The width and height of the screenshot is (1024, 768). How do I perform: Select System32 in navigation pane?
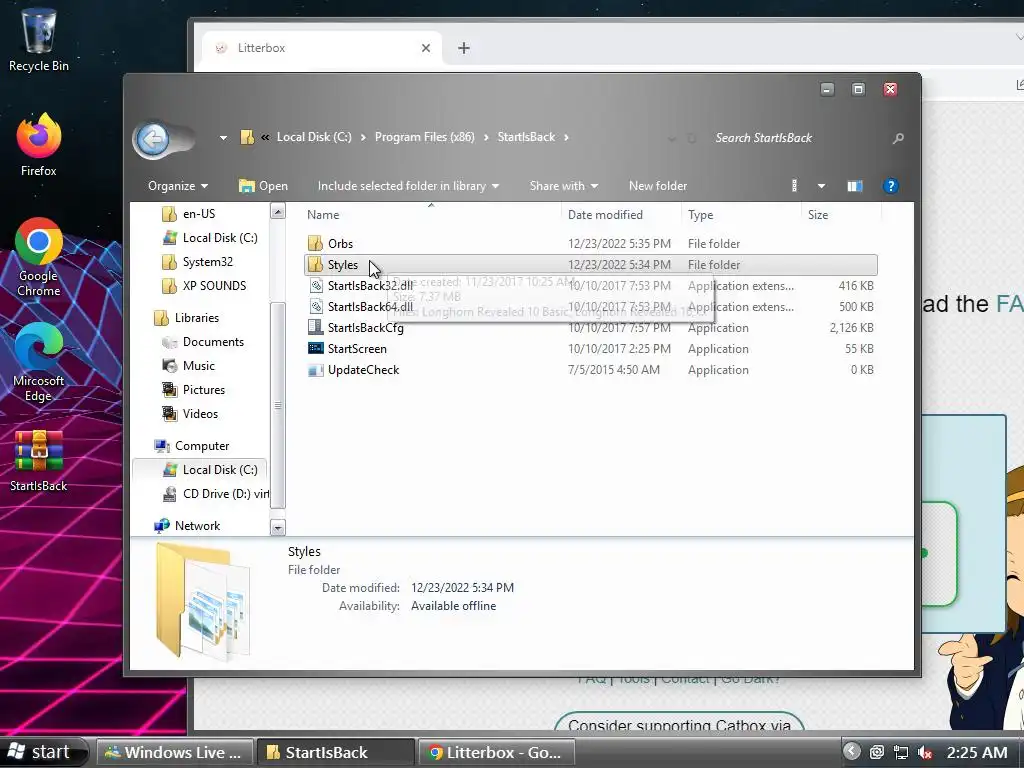(x=197, y=262)
